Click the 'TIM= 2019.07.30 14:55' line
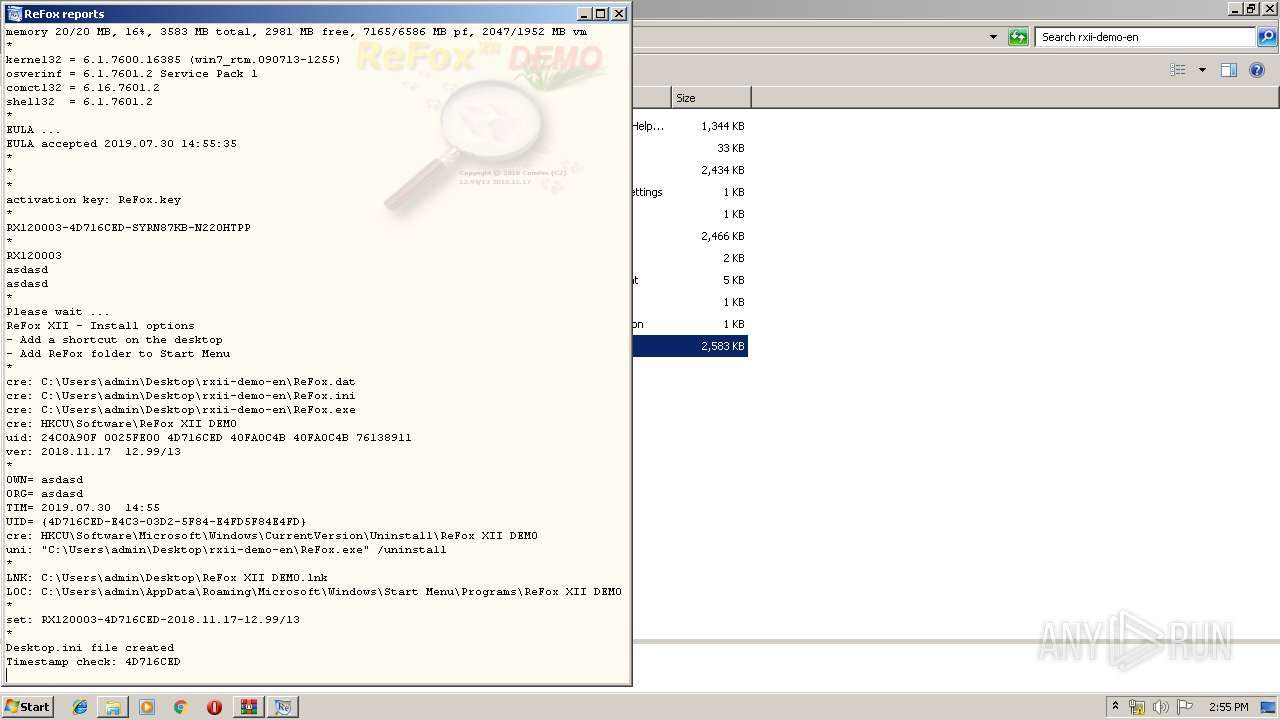The image size is (1280, 720). pos(83,508)
